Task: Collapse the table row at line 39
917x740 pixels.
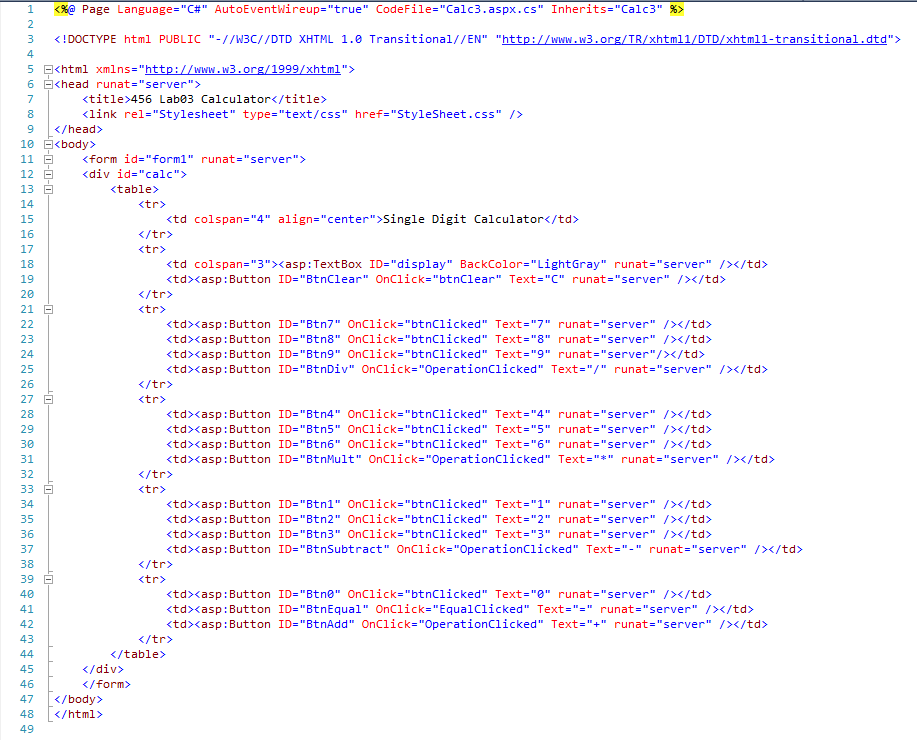Action: point(49,579)
